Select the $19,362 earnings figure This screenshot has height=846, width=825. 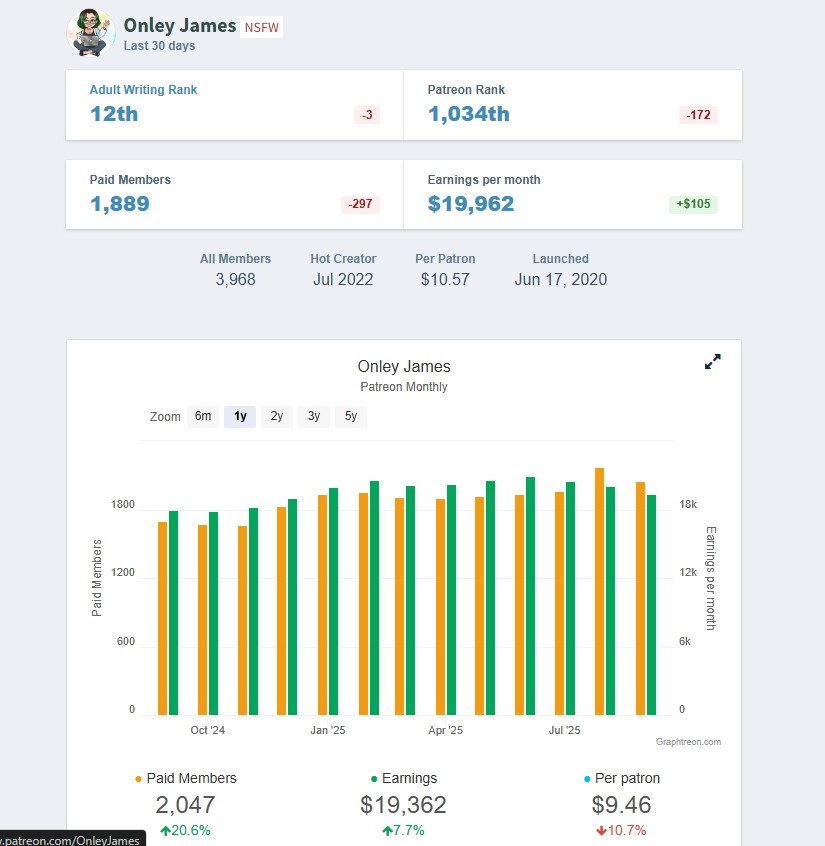coord(404,805)
